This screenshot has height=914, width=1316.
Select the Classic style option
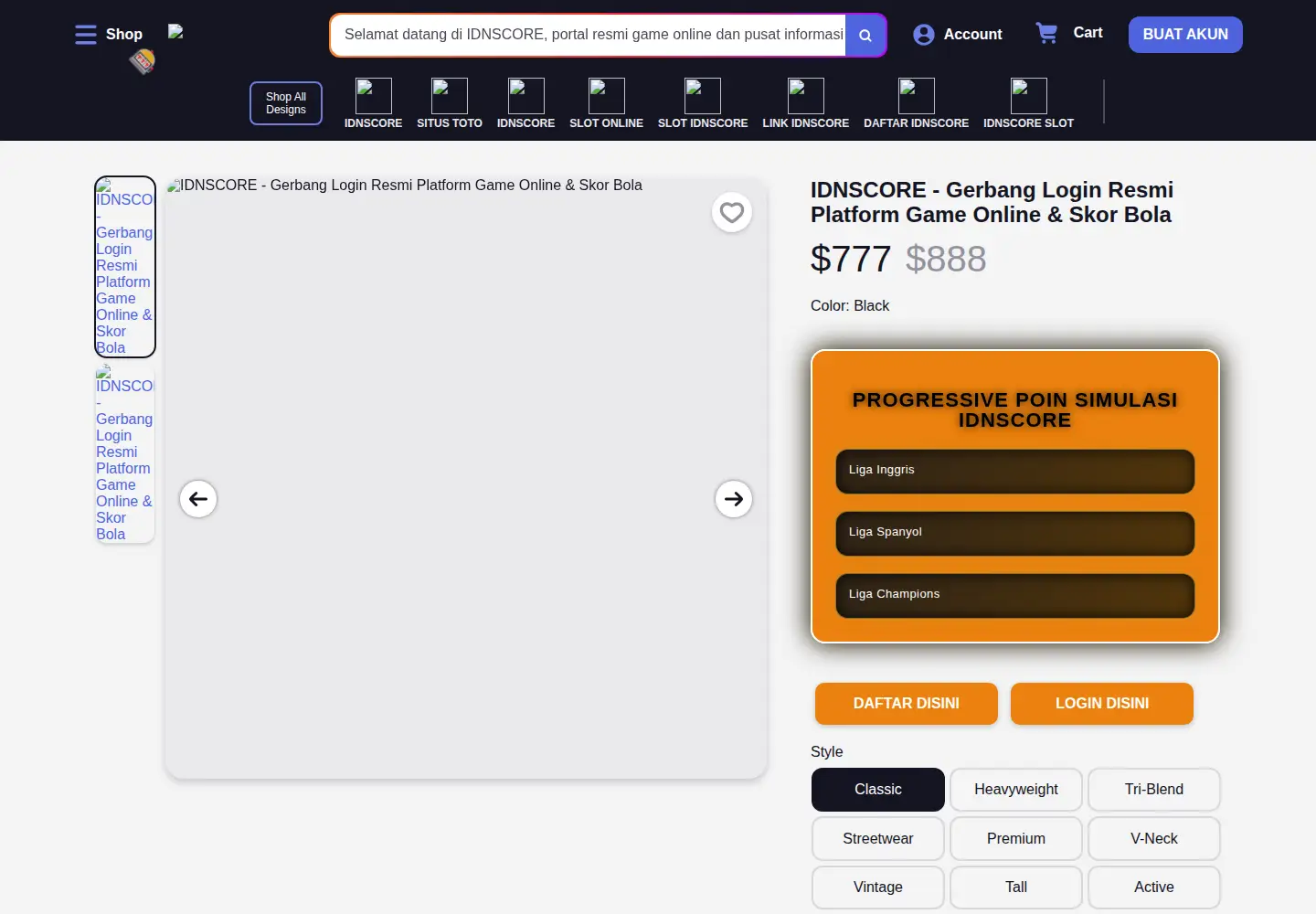tap(878, 790)
